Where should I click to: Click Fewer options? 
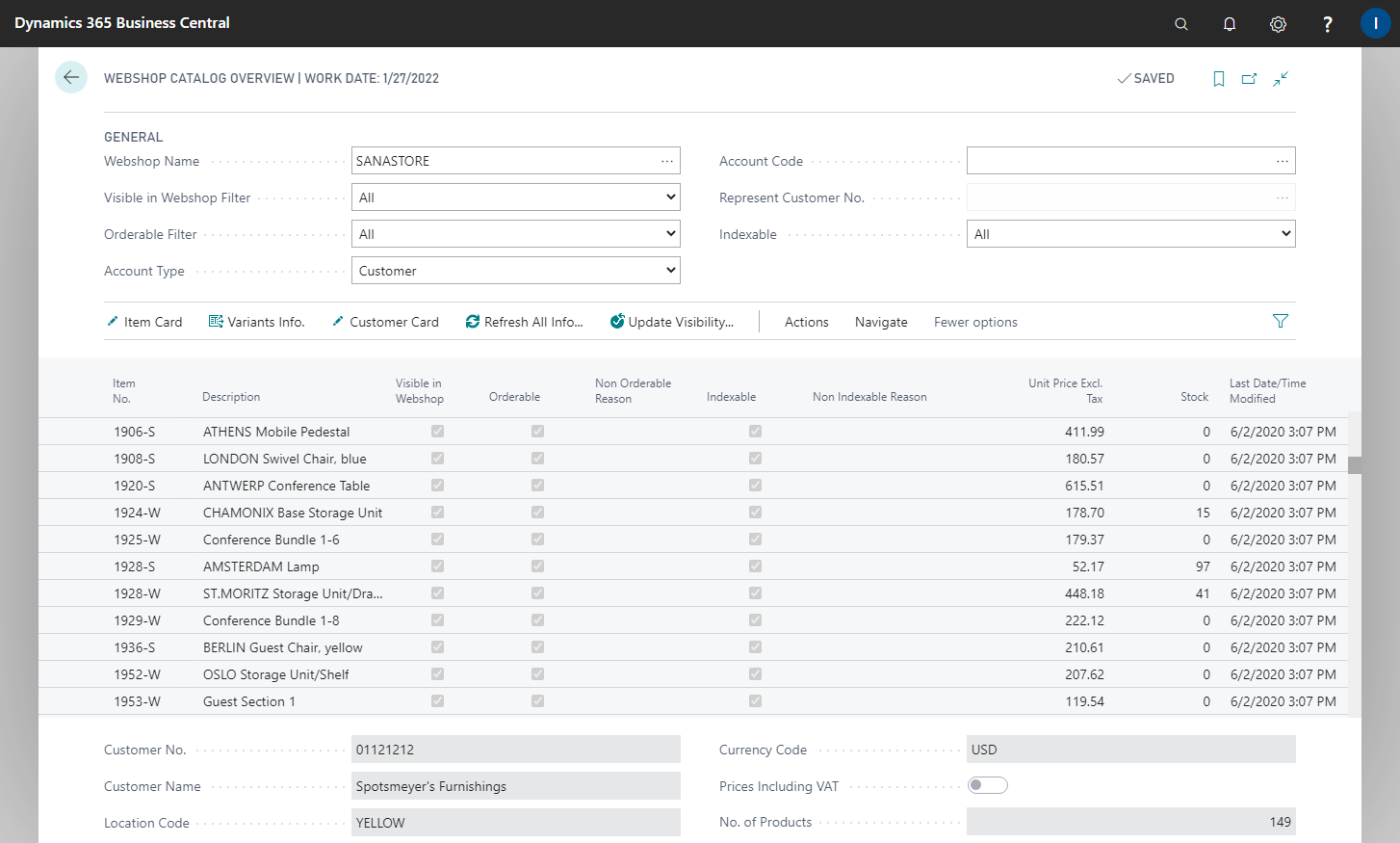(975, 322)
